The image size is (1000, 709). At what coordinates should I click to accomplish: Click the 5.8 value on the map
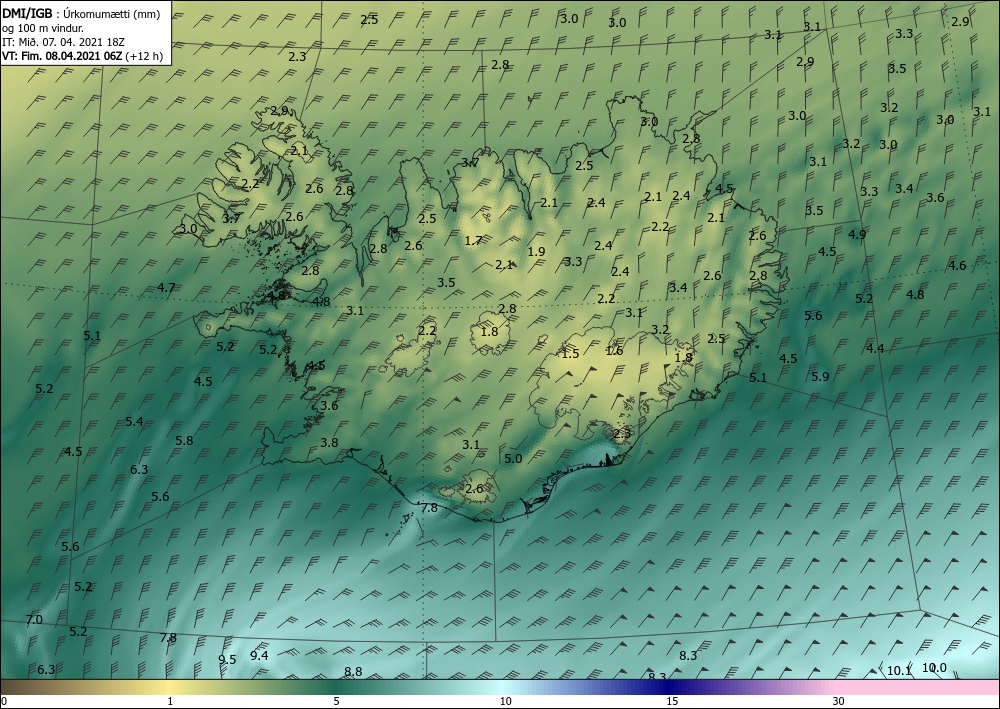click(184, 441)
